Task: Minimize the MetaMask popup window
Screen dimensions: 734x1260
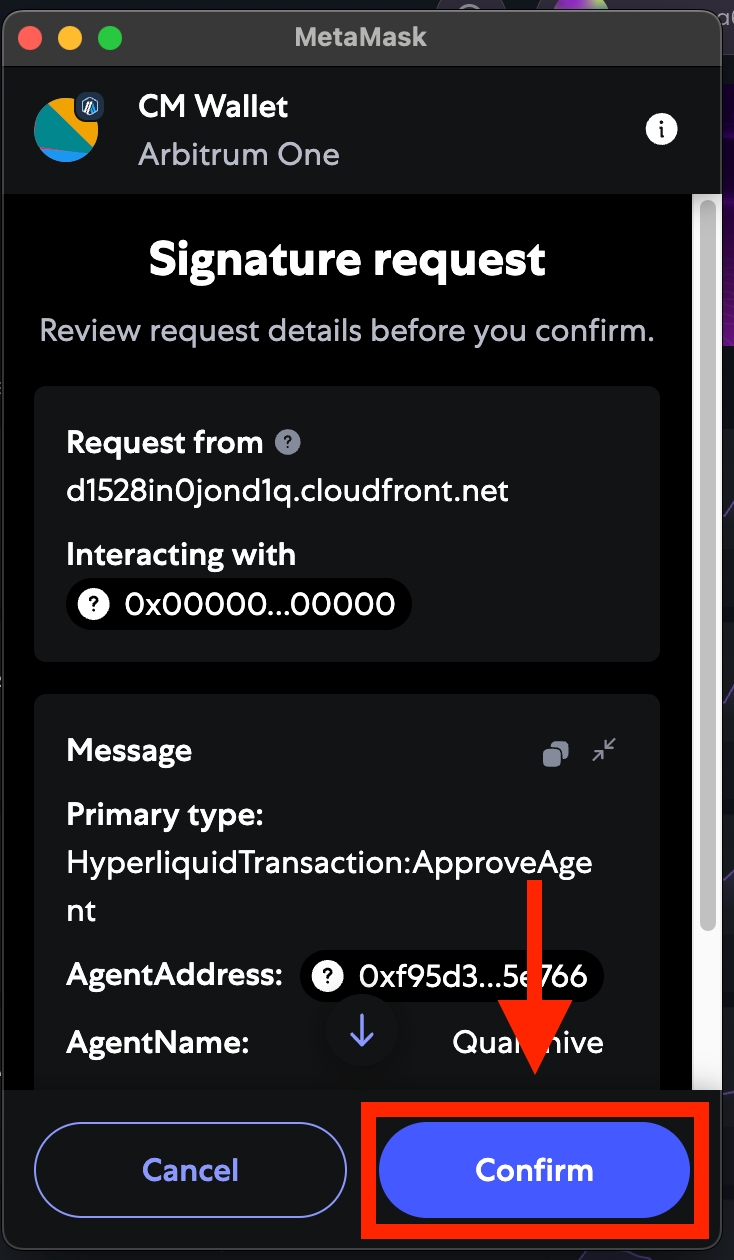Action: pyautogui.click(x=70, y=38)
